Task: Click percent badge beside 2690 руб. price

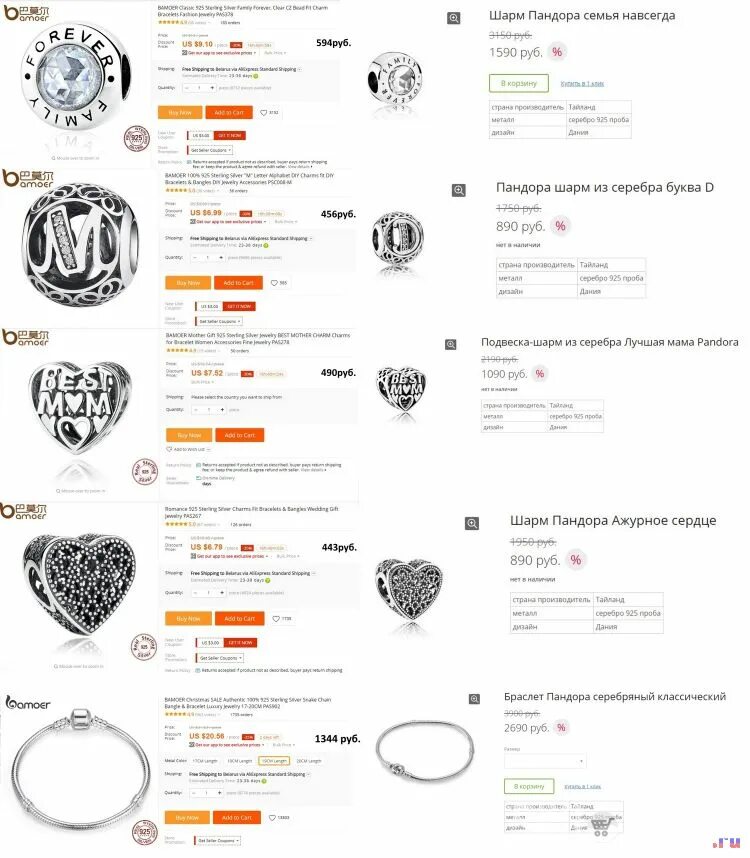Action: 561,728
